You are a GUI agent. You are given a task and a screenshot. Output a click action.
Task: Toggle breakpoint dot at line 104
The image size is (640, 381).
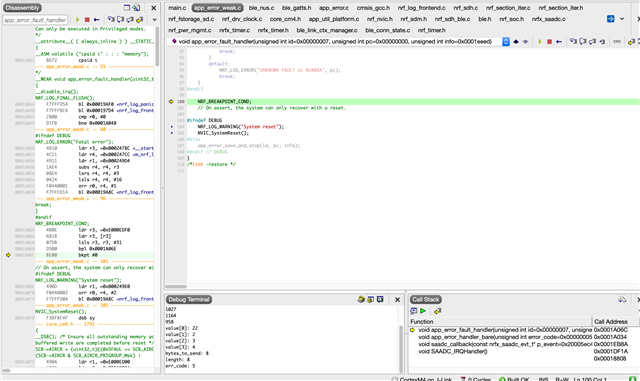coord(171,127)
